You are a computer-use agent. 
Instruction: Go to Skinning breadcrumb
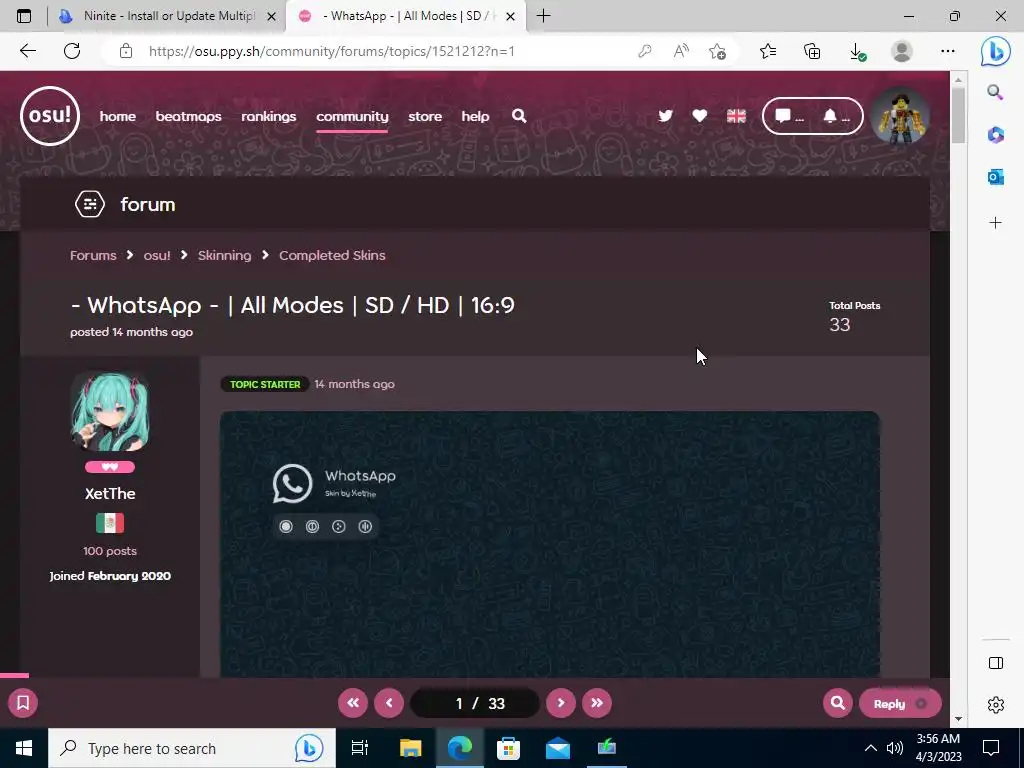point(225,255)
